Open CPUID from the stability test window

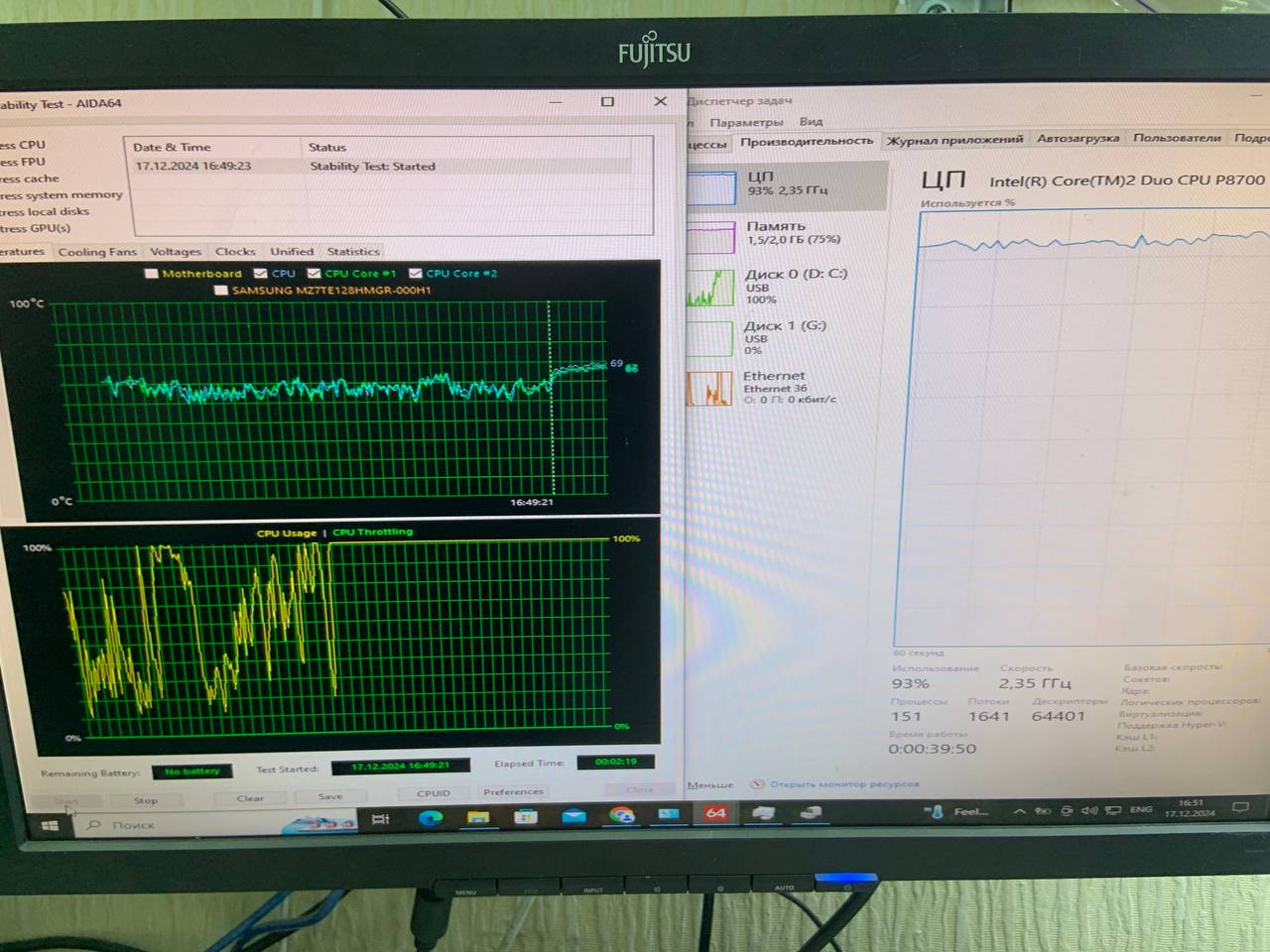point(434,793)
